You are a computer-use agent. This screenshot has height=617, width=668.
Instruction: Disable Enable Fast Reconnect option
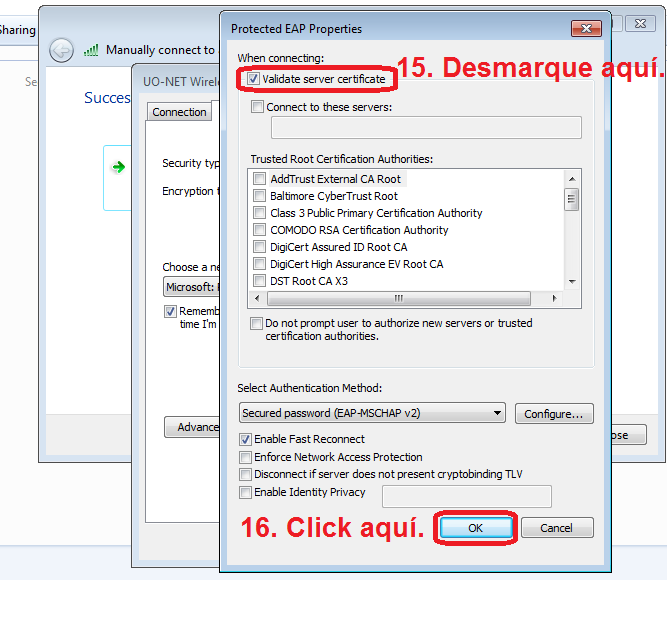pos(246,439)
